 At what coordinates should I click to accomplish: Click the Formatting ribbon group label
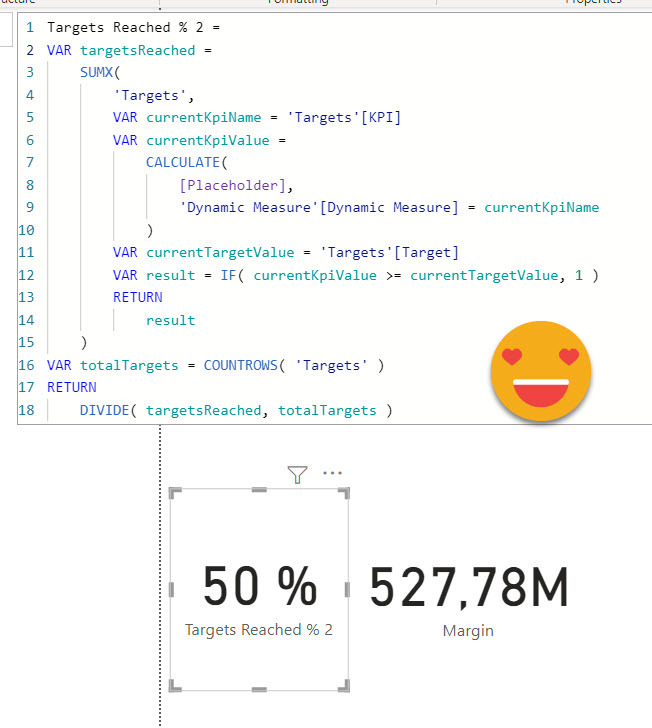coord(300,3)
